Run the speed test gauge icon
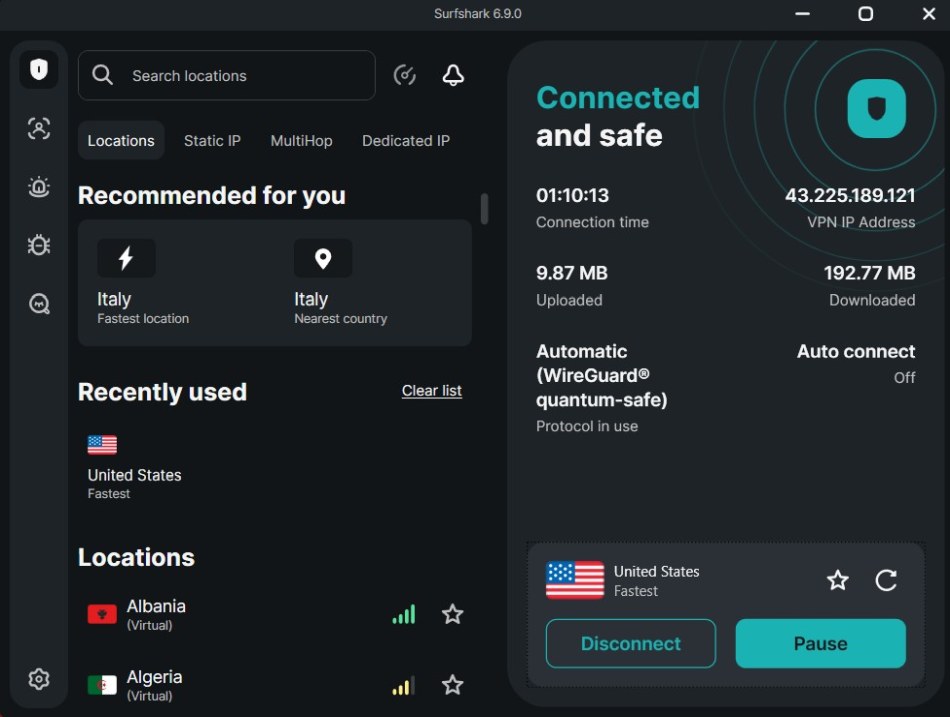The height and width of the screenshot is (717, 950). coord(404,75)
